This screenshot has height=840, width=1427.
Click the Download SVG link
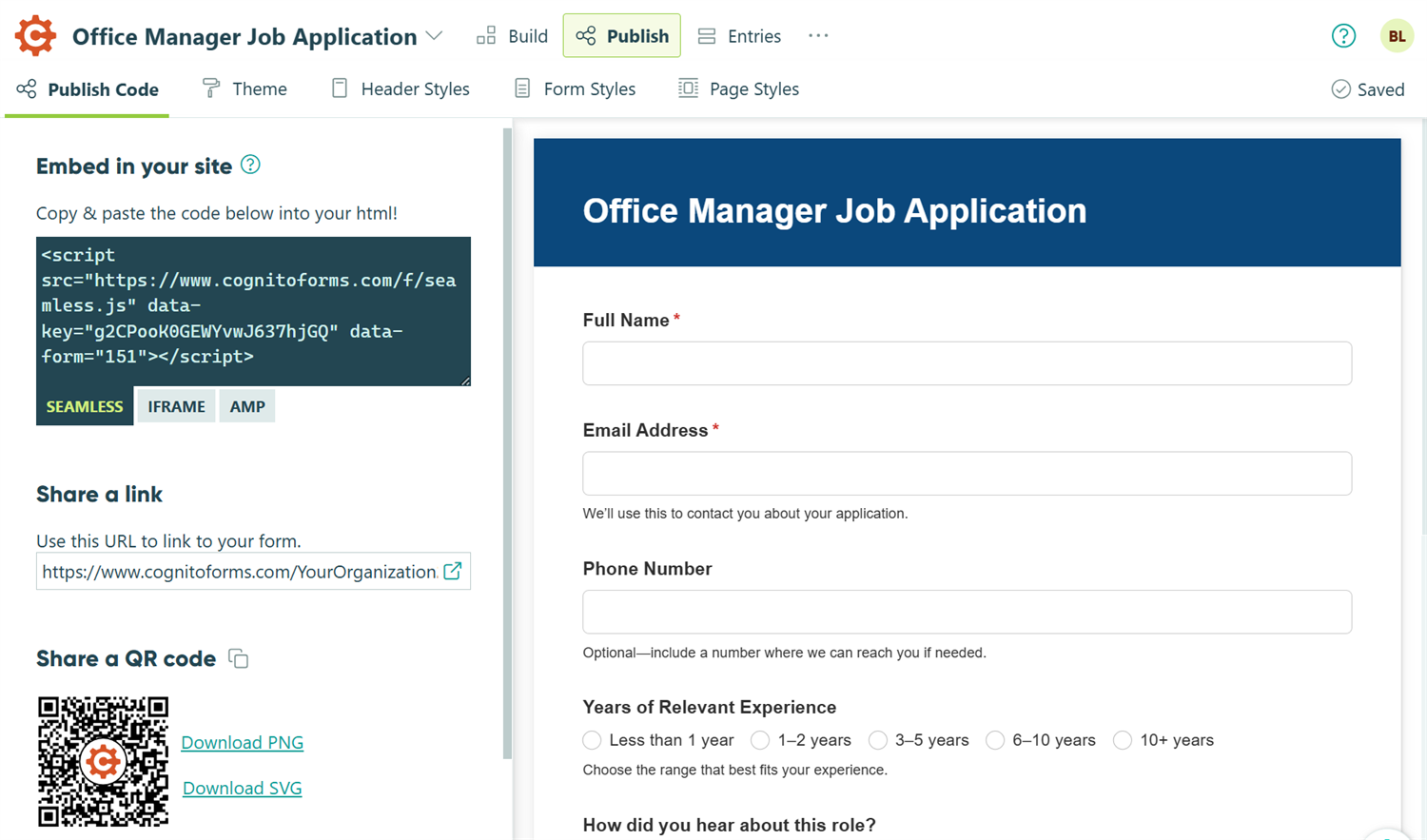click(242, 788)
